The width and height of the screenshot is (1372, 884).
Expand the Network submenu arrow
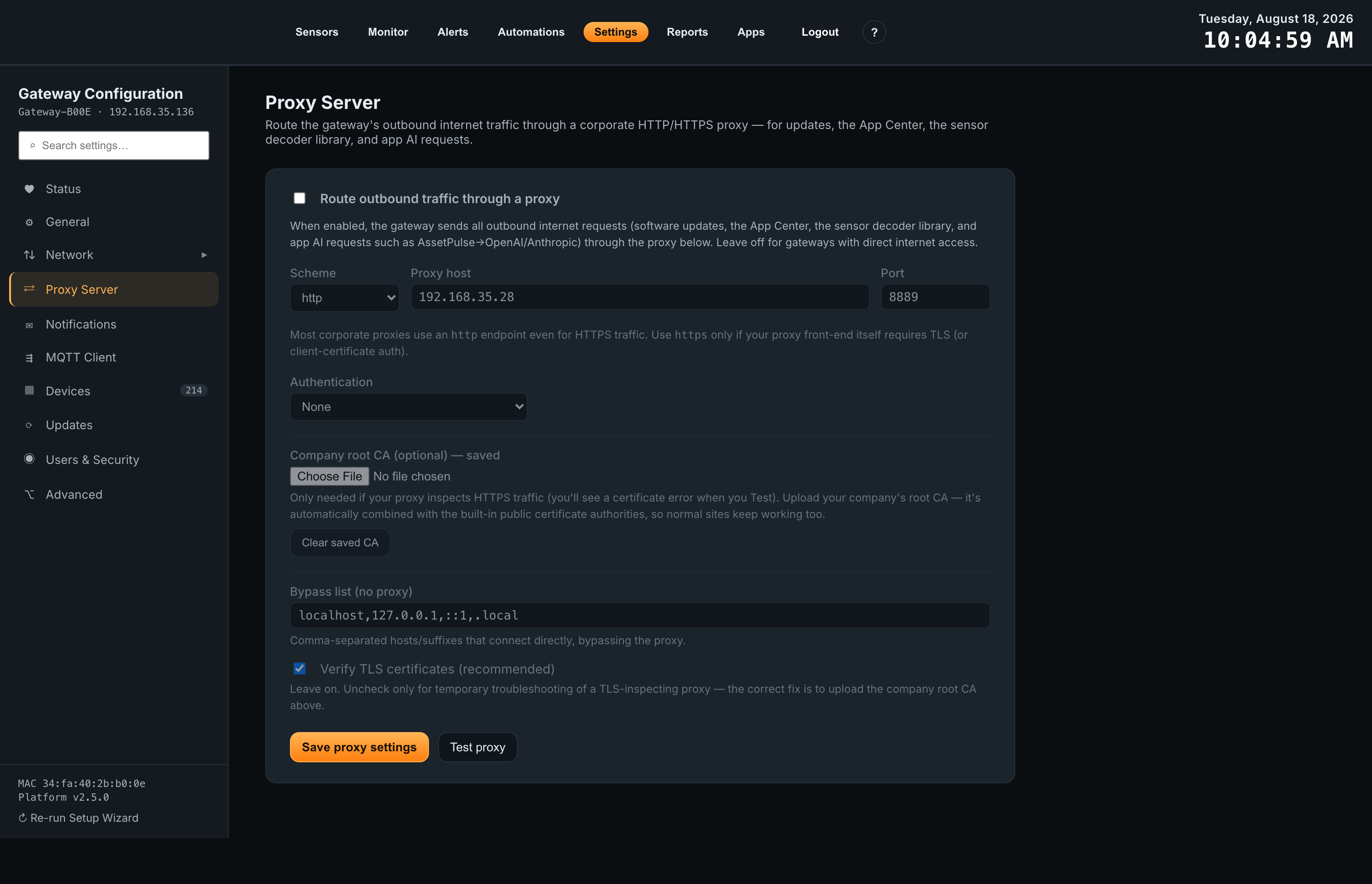click(204, 255)
